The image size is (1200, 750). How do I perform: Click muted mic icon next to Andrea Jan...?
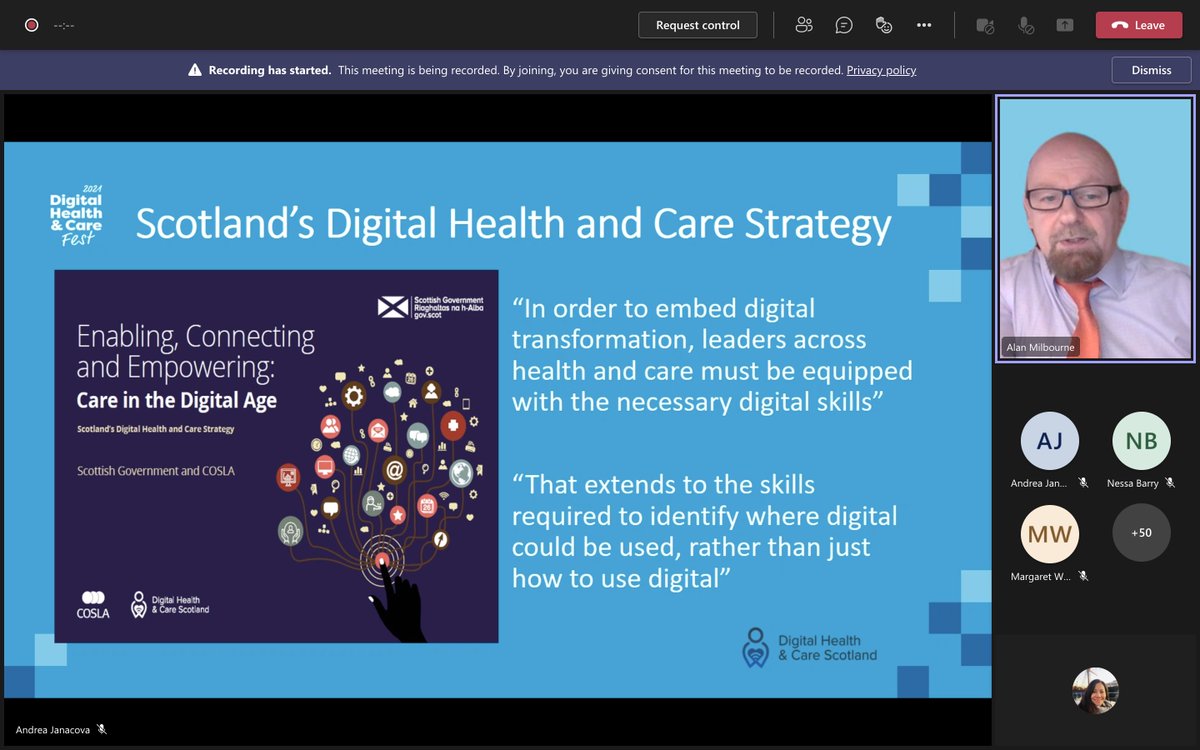tap(1083, 483)
